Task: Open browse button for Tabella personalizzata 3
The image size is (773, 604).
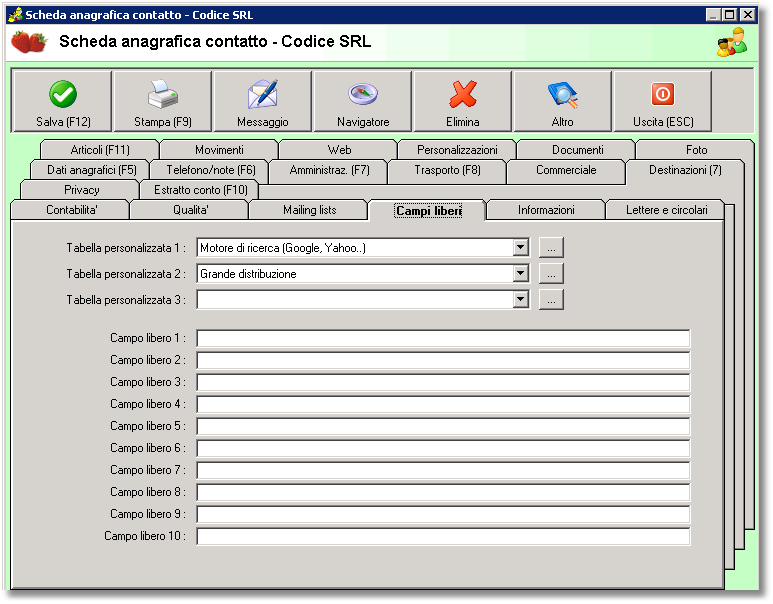Action: 551,299
